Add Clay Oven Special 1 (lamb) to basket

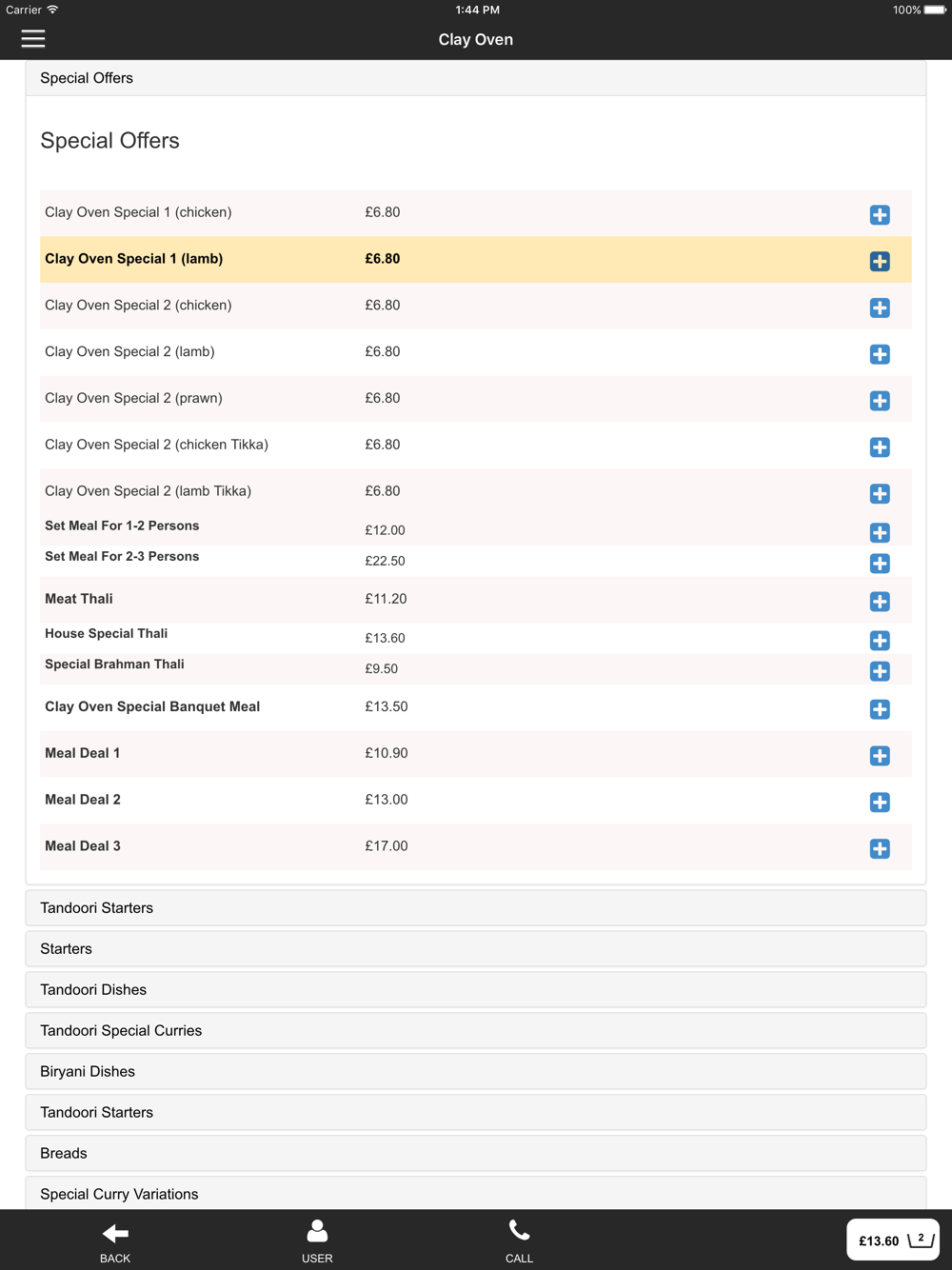880,262
